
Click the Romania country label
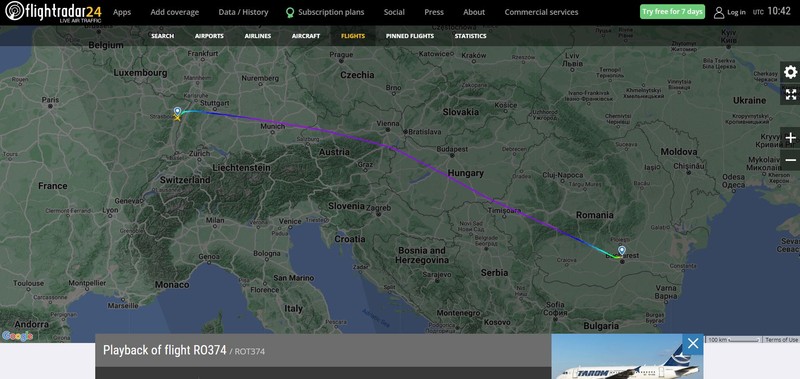coord(594,215)
